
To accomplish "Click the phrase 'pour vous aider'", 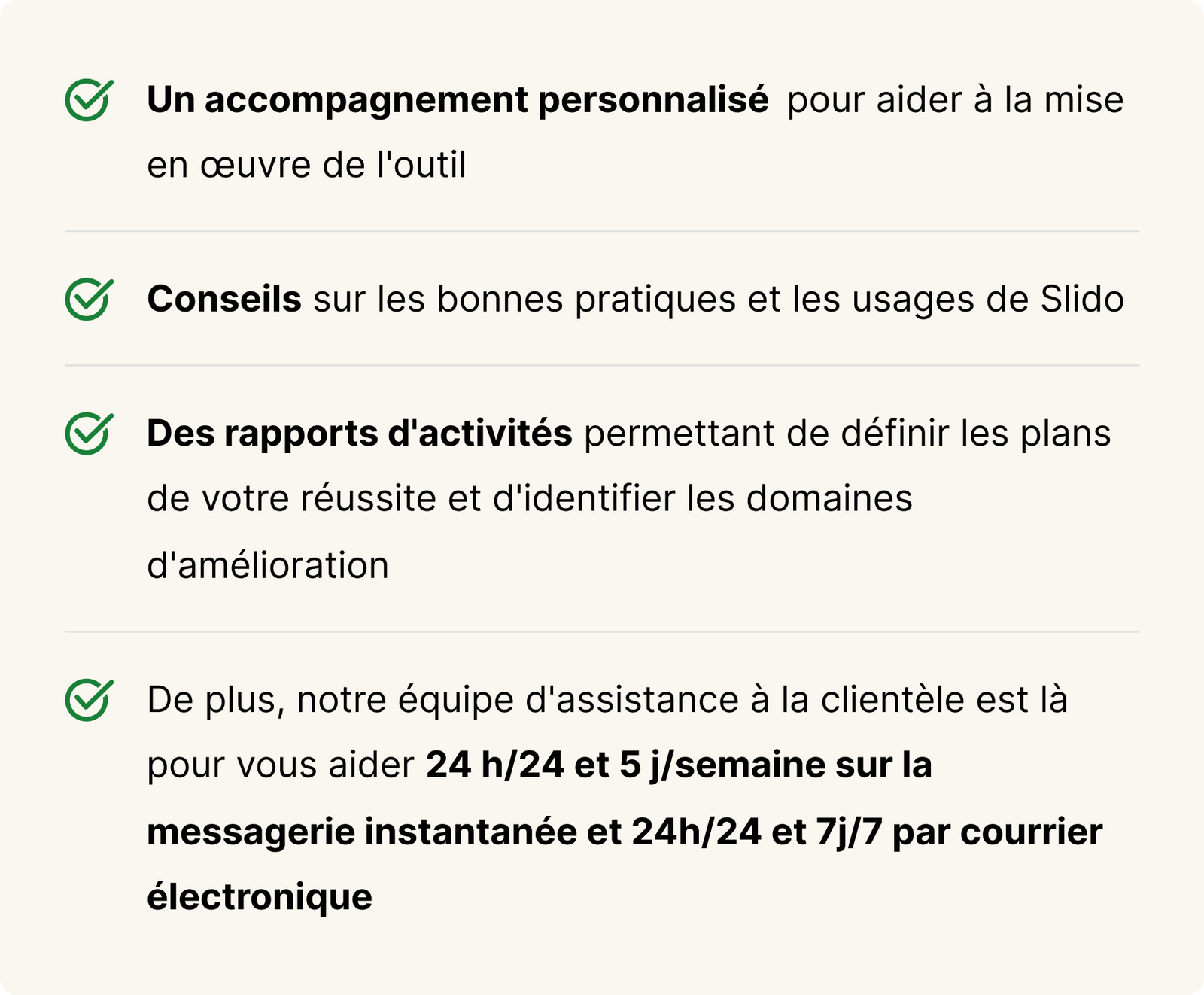I will (x=281, y=766).
